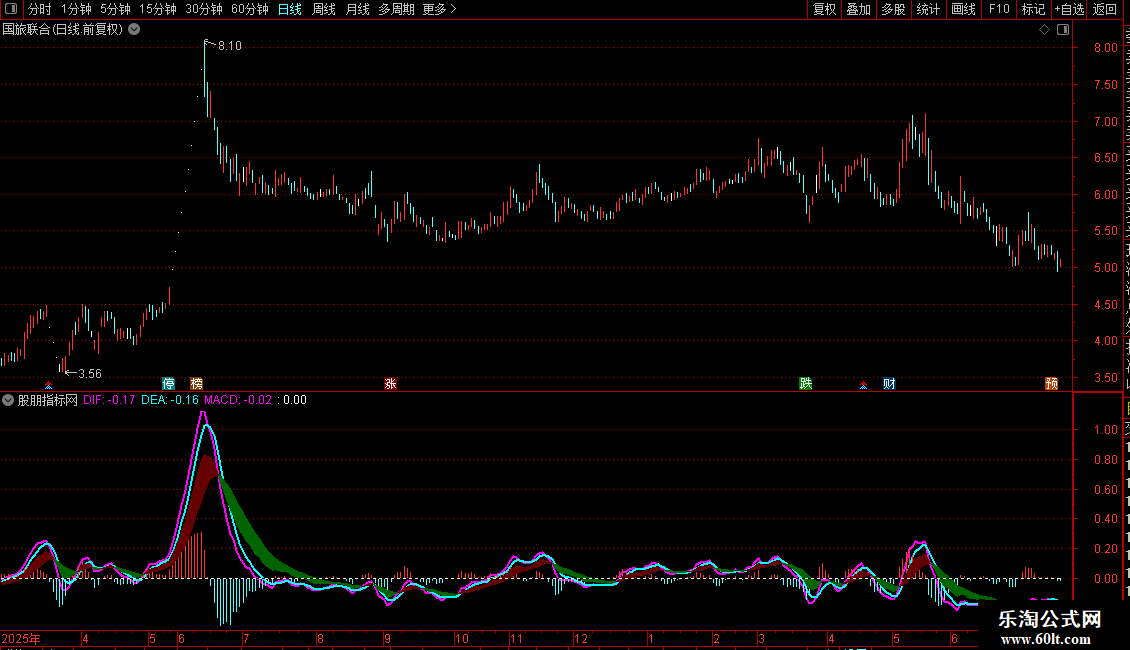Viewport: 1130px width, 650px height.
Task: Click the 2025年 label on time axis
Action: click(21, 638)
